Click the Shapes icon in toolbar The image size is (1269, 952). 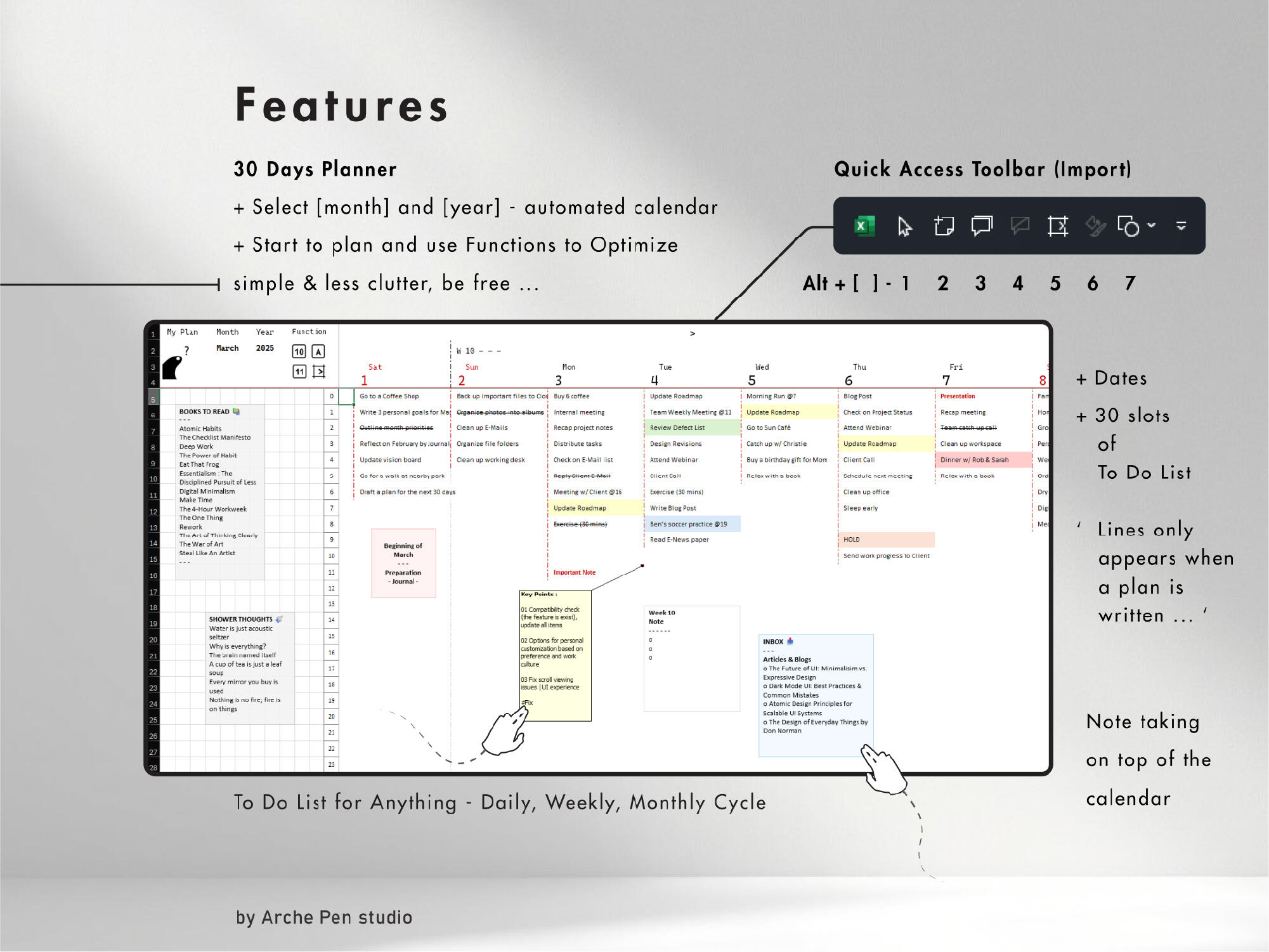click(x=1129, y=226)
